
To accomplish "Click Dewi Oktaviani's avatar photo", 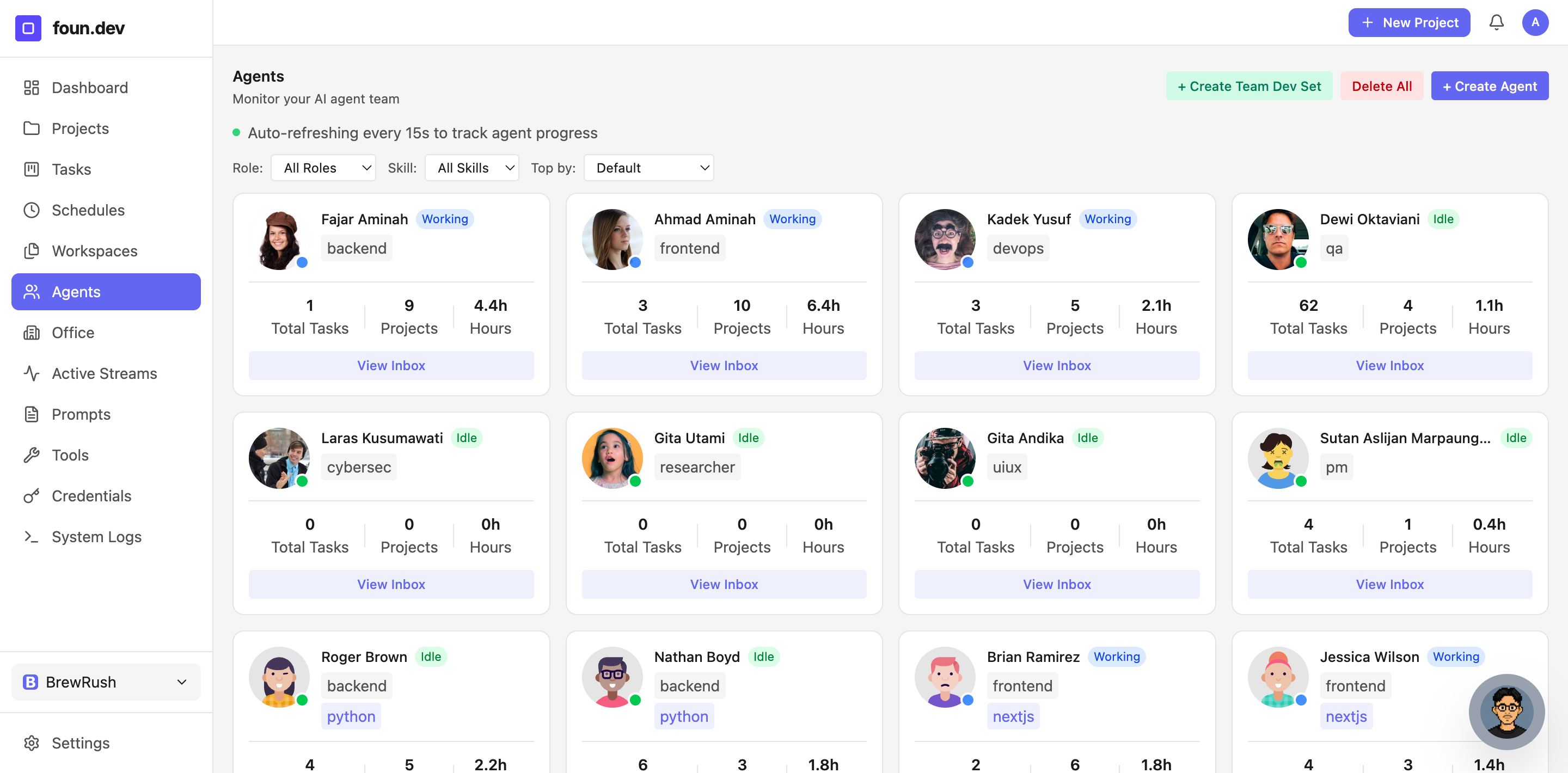I will point(1278,240).
